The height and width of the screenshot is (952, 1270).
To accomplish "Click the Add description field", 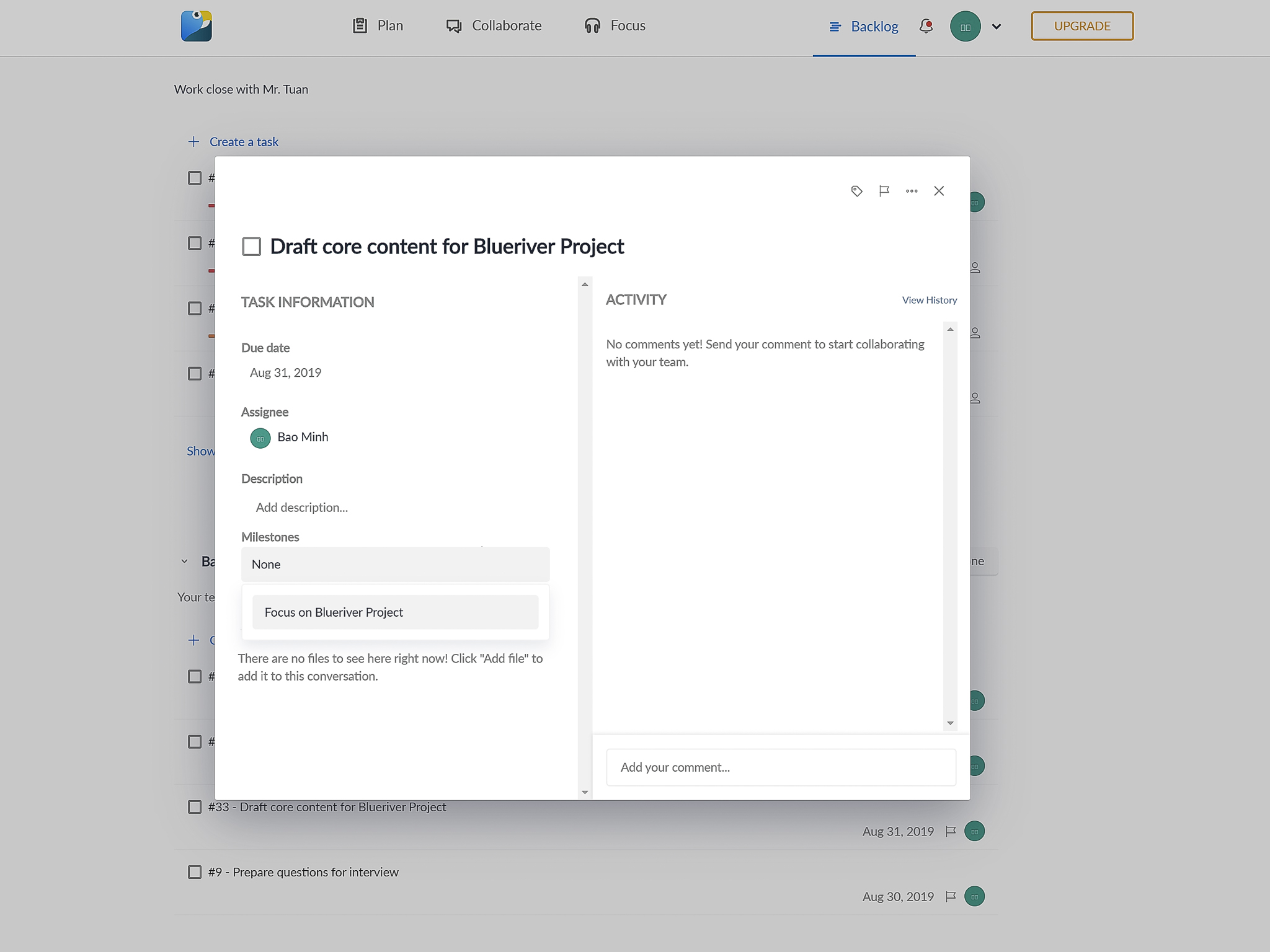I will pos(302,508).
